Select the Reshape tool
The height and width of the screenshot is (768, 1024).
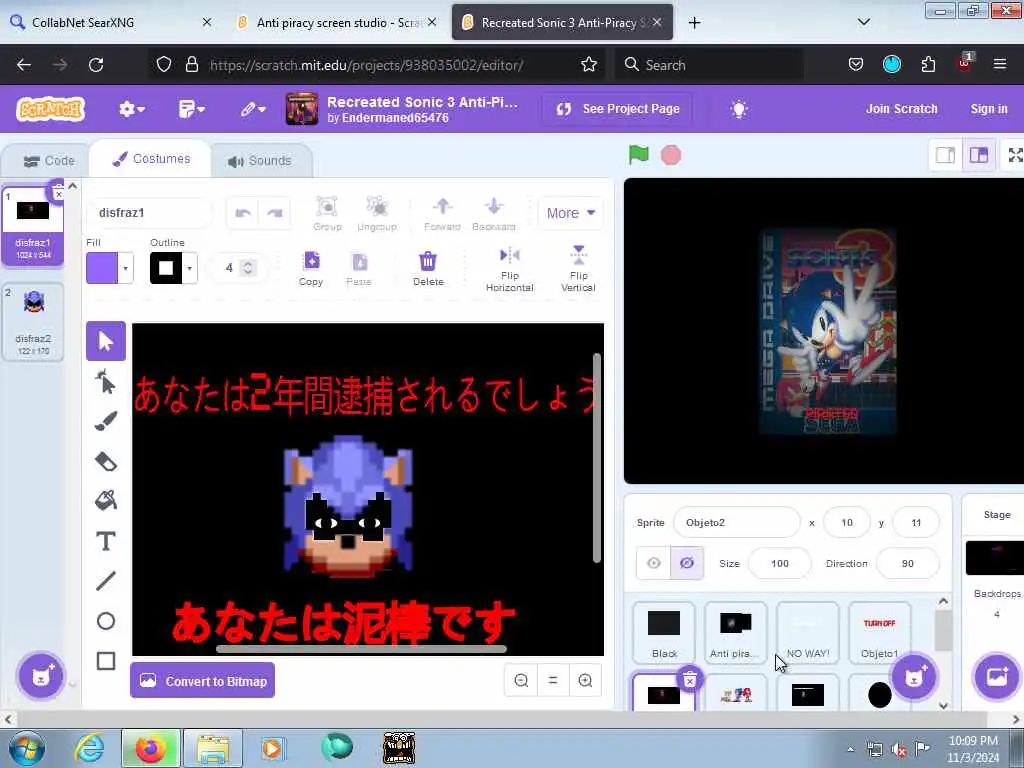pyautogui.click(x=106, y=381)
